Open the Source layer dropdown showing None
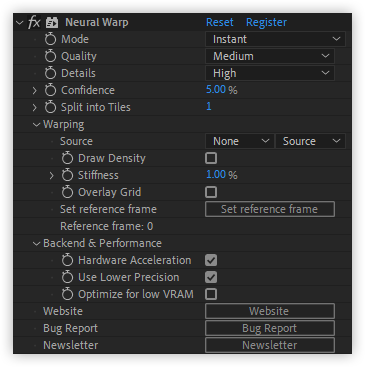This screenshot has width=365, height=367. tap(239, 141)
